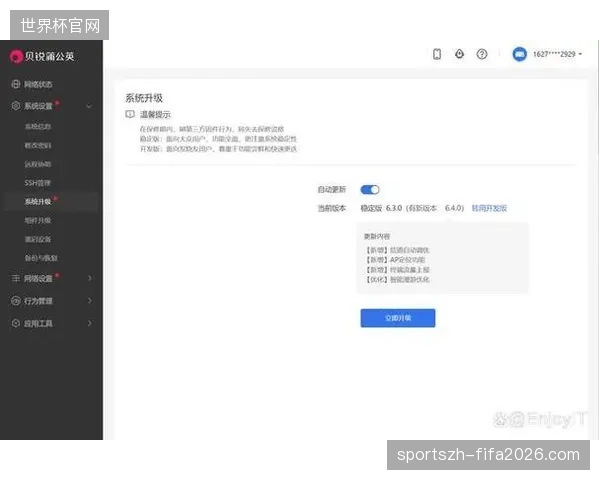Image resolution: width=600 pixels, height=480 pixels.
Task: Expand the 网络设置 menu chevron
Action: [x=90, y=278]
